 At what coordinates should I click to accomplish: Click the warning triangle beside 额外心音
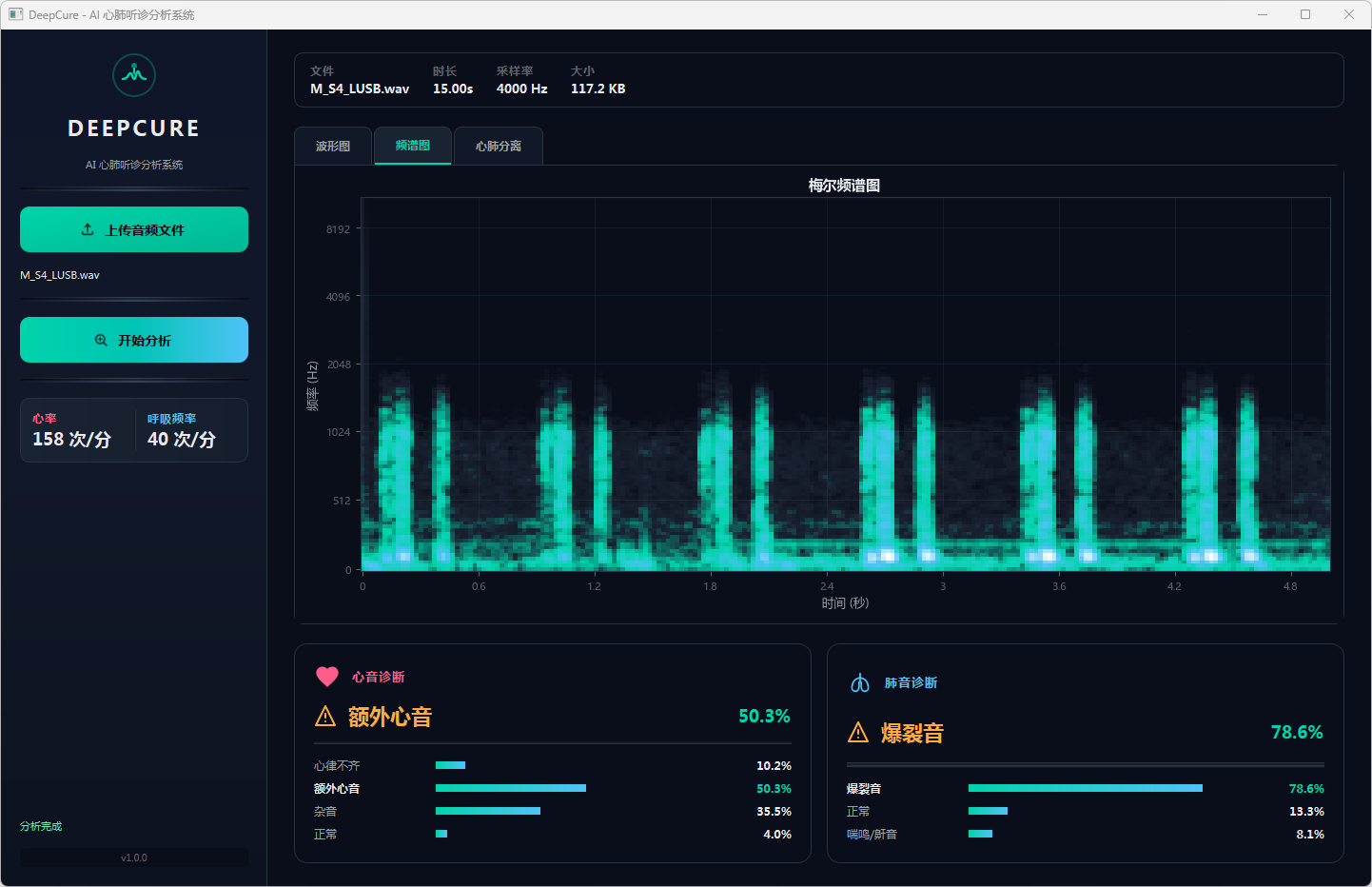[x=325, y=717]
